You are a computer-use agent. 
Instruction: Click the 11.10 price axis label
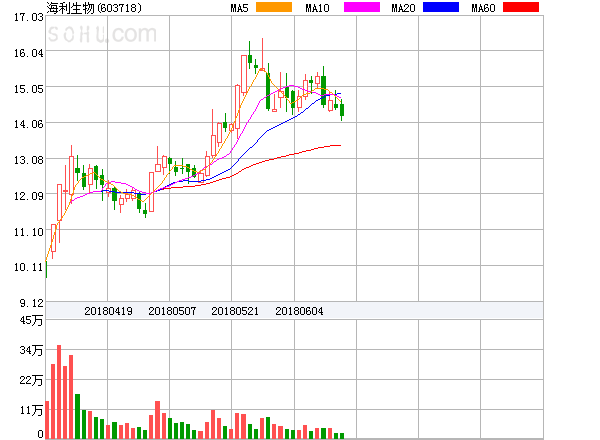[29, 232]
